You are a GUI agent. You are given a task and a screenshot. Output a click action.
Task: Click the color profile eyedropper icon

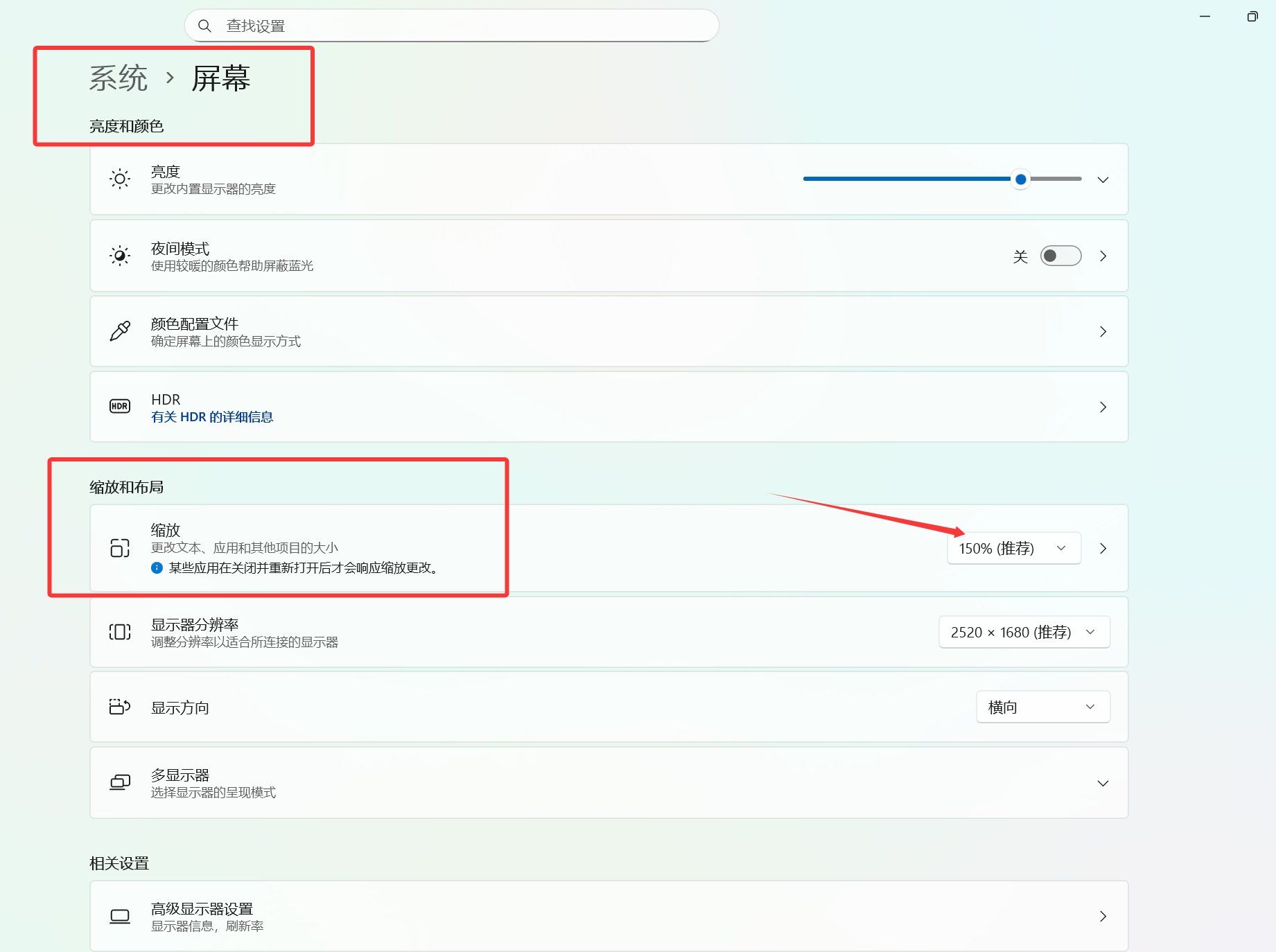click(x=119, y=331)
